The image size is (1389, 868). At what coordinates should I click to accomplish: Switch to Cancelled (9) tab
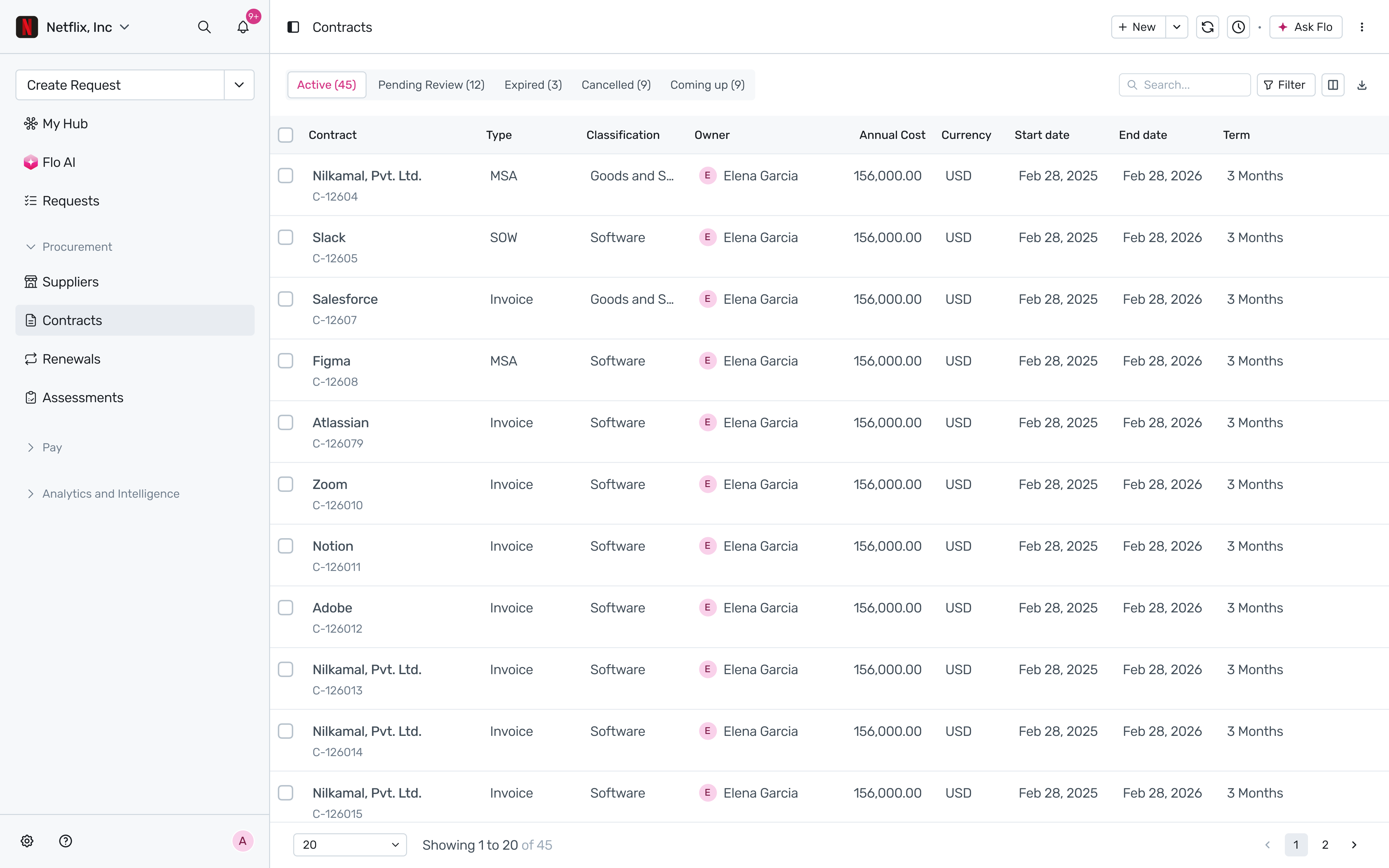[616, 85]
